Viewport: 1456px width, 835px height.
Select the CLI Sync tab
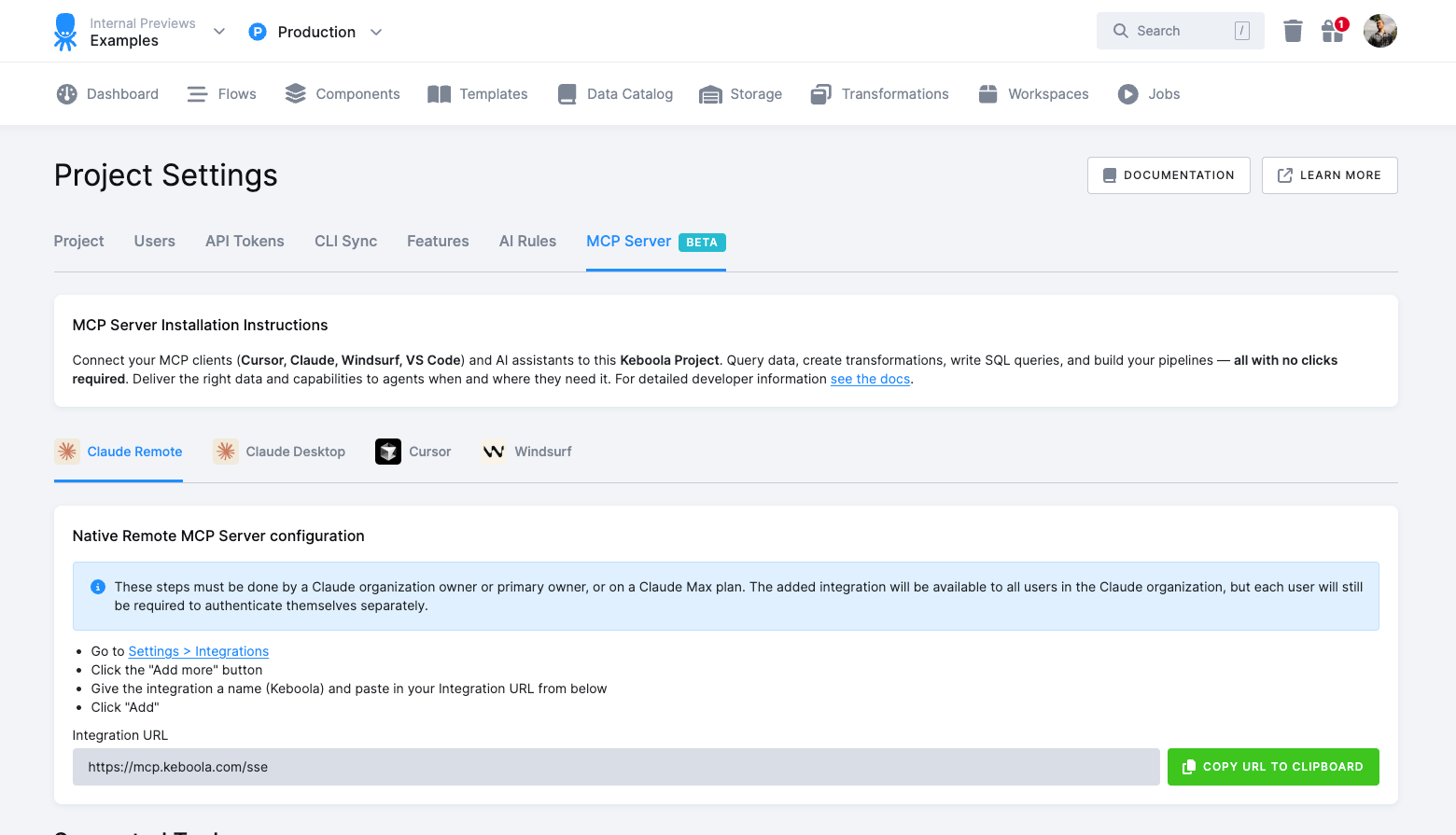346,241
